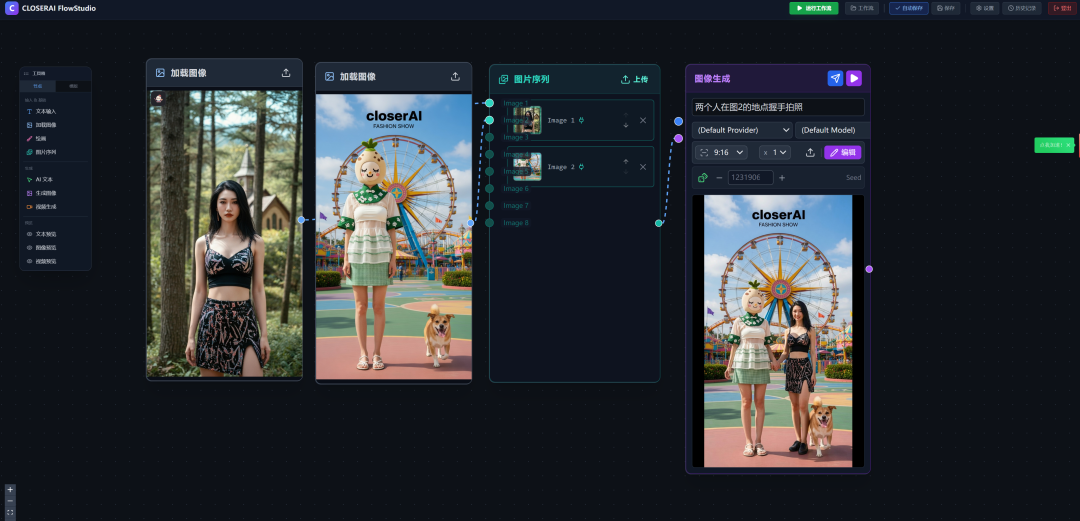
Task: Remove Image 2 from the sequence
Action: (x=643, y=167)
